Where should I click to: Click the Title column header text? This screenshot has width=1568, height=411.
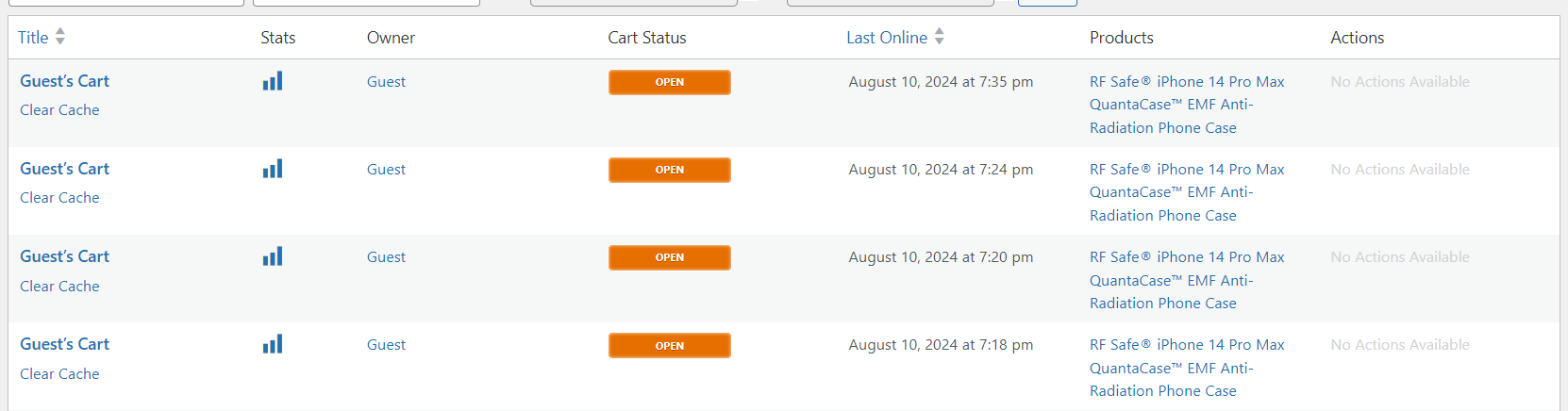point(33,38)
